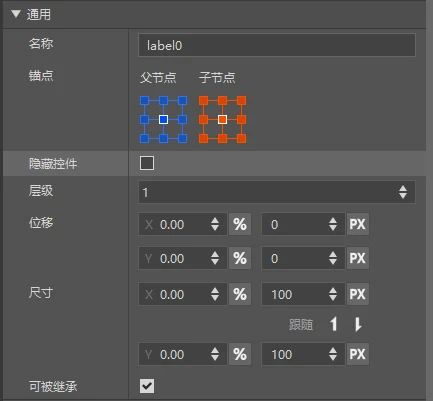The width and height of the screenshot is (433, 401).
Task: Select bottom-right anchor in blue 父节点 grid
Action: (x=182, y=138)
